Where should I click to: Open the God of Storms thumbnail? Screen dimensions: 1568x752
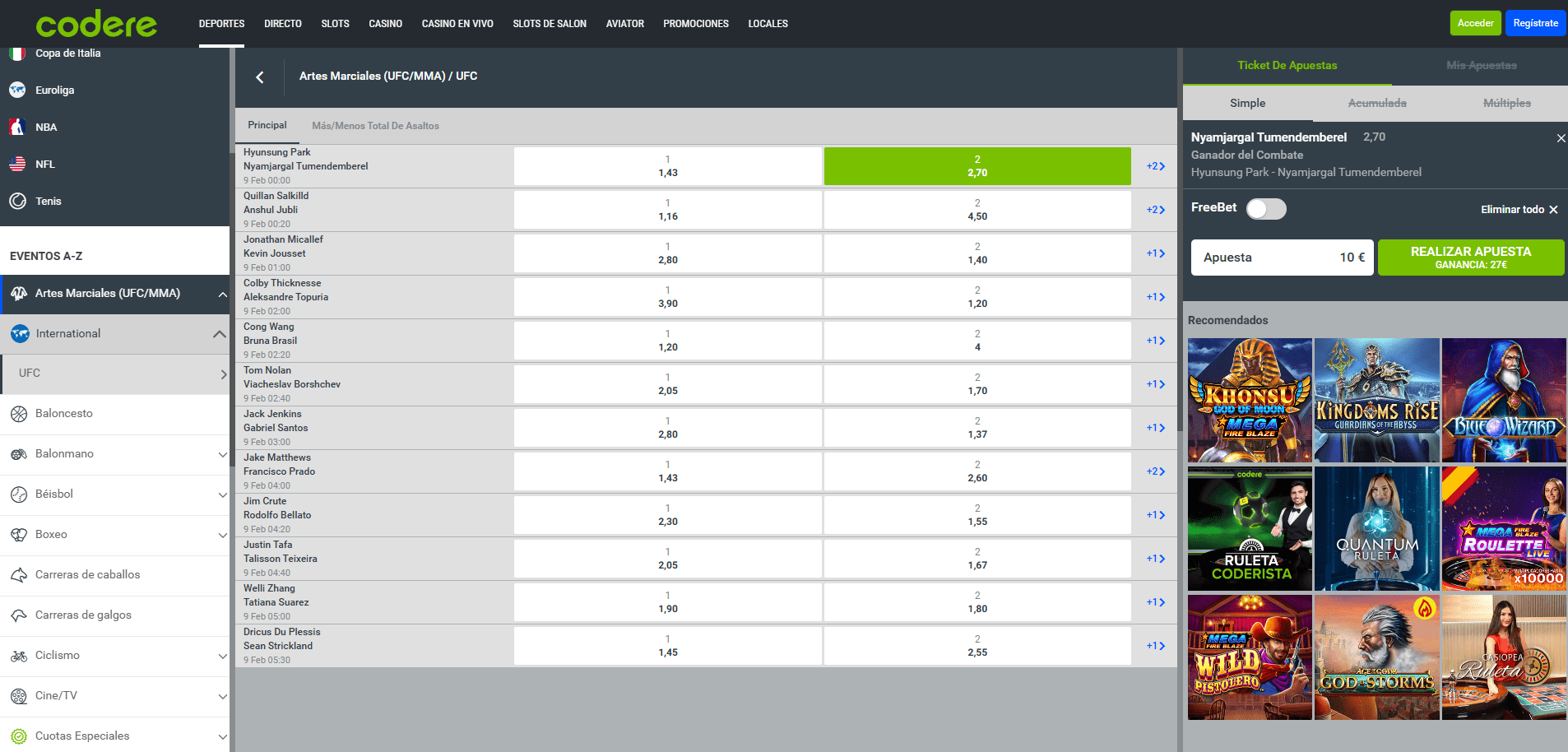coord(1377,657)
